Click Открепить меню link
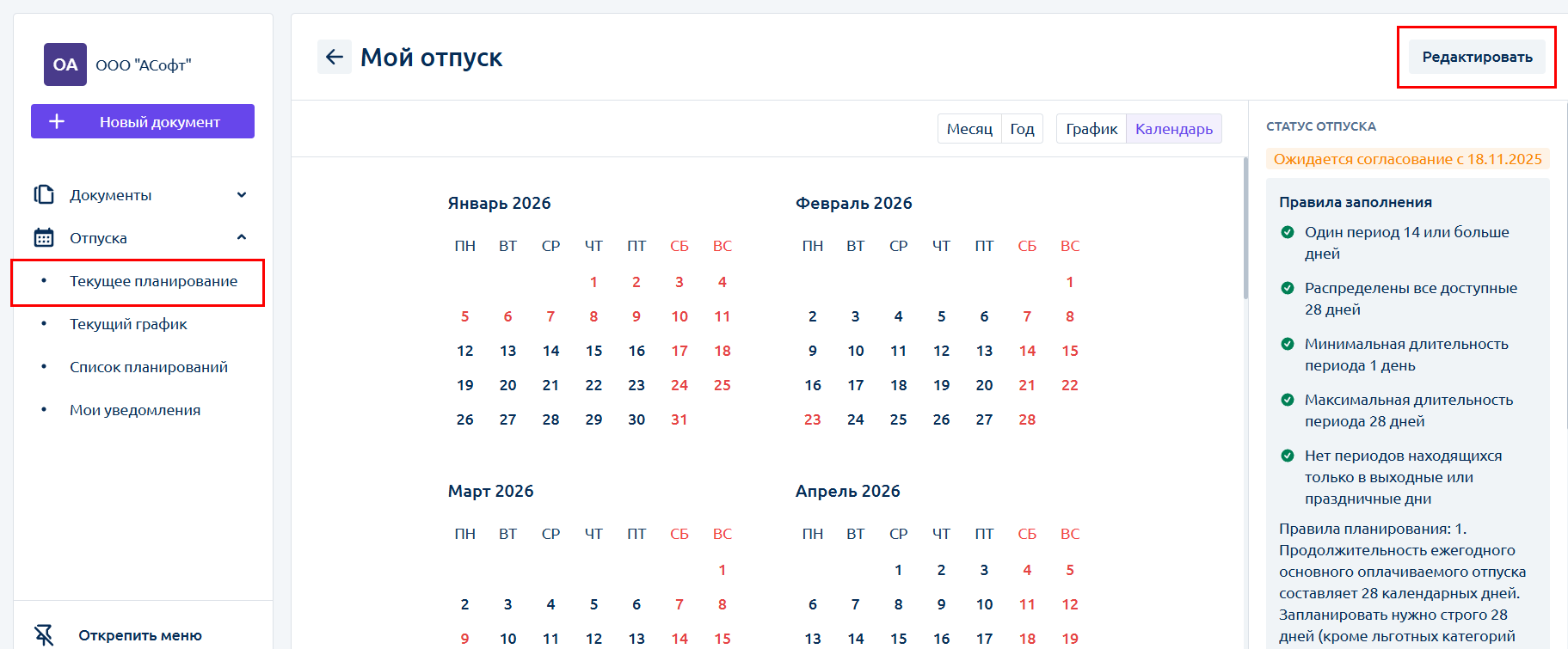This screenshot has width=1568, height=649. (x=140, y=635)
